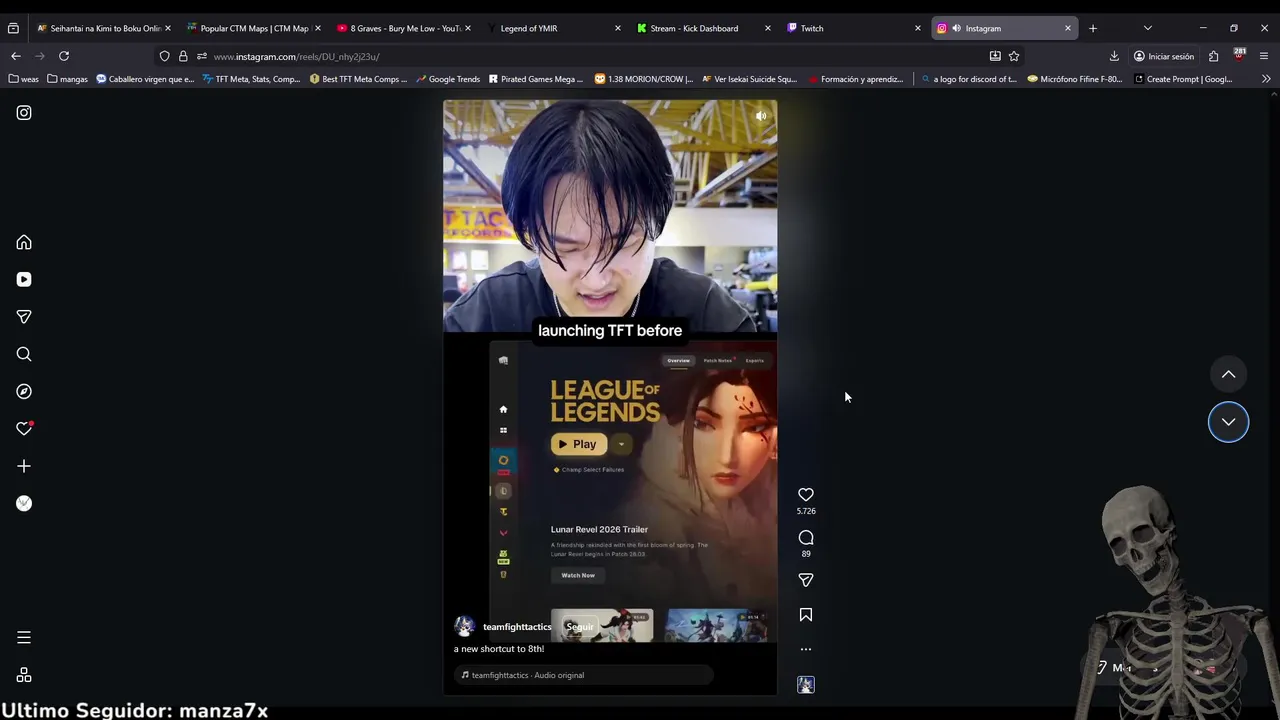Click 'Iniciar sesión' account button
1280x720 pixels.
coord(1164,56)
